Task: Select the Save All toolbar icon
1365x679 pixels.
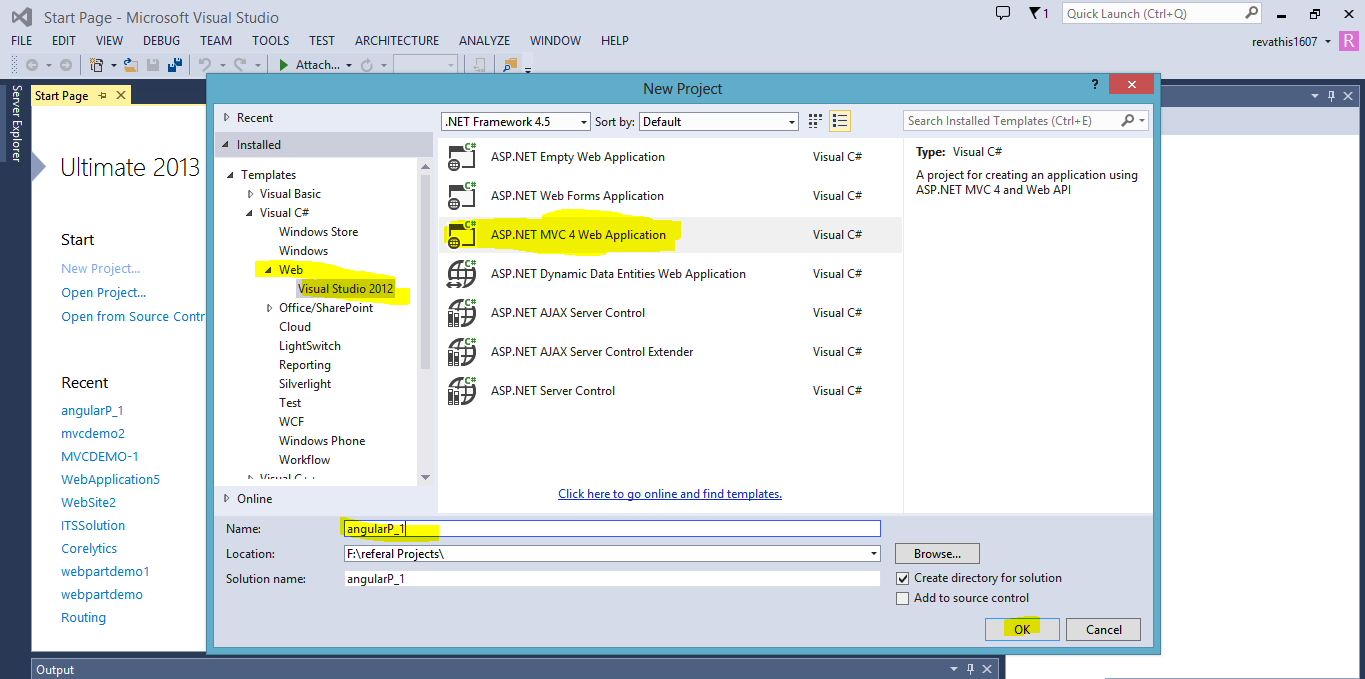Action: [x=175, y=65]
